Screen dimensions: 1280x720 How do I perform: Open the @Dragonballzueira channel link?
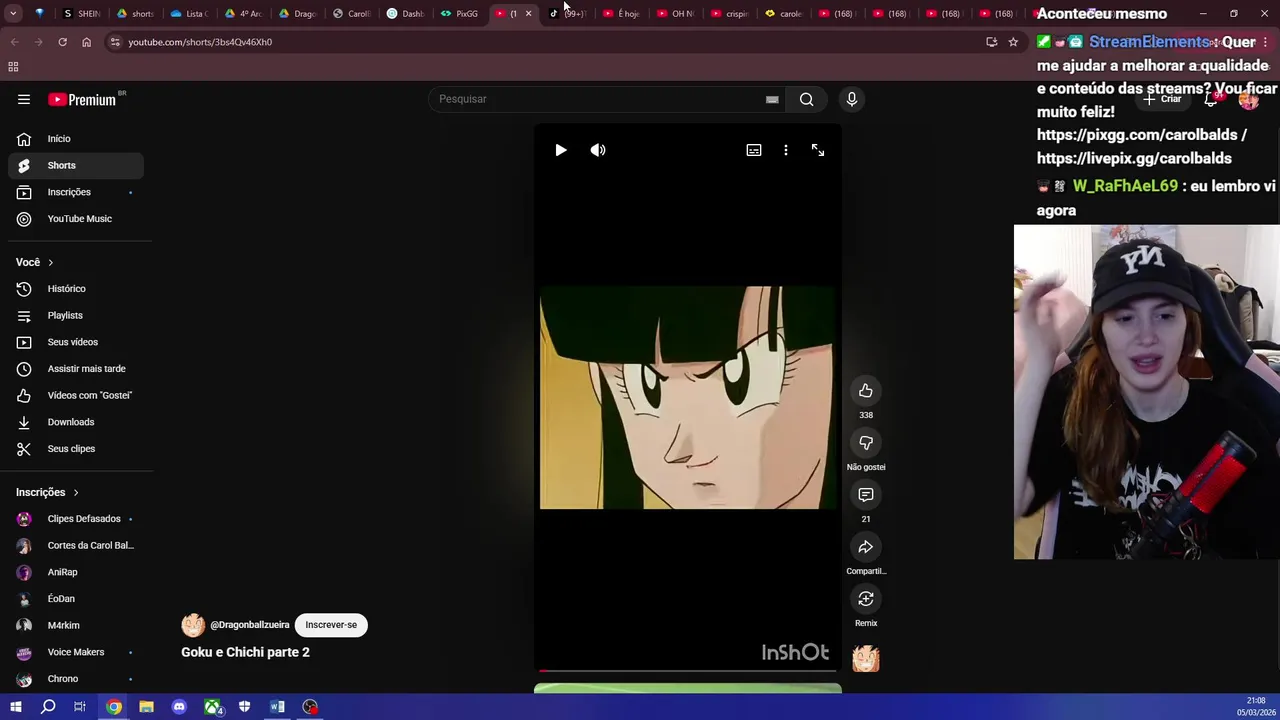point(250,625)
